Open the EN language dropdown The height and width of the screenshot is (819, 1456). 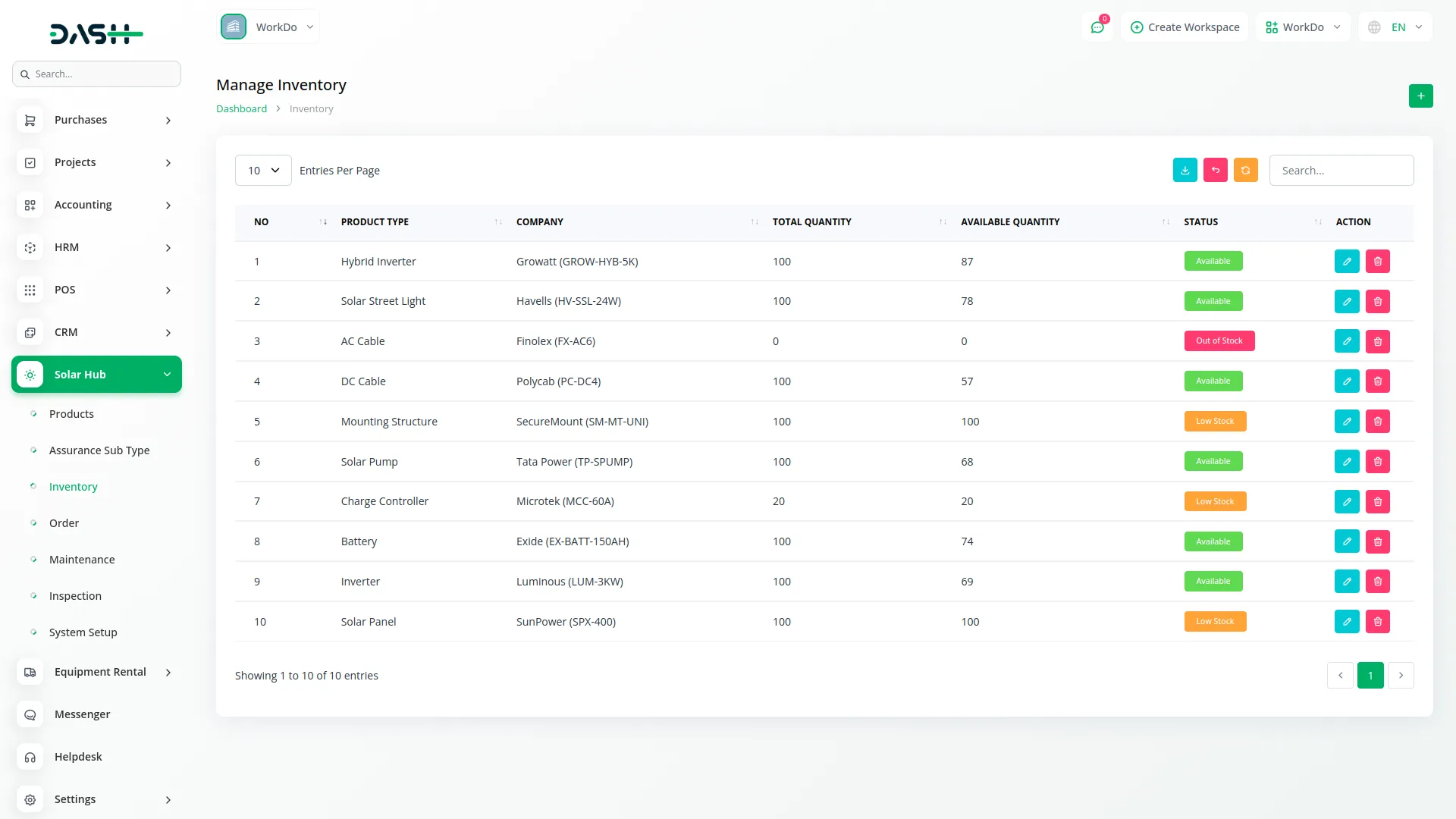click(x=1395, y=27)
